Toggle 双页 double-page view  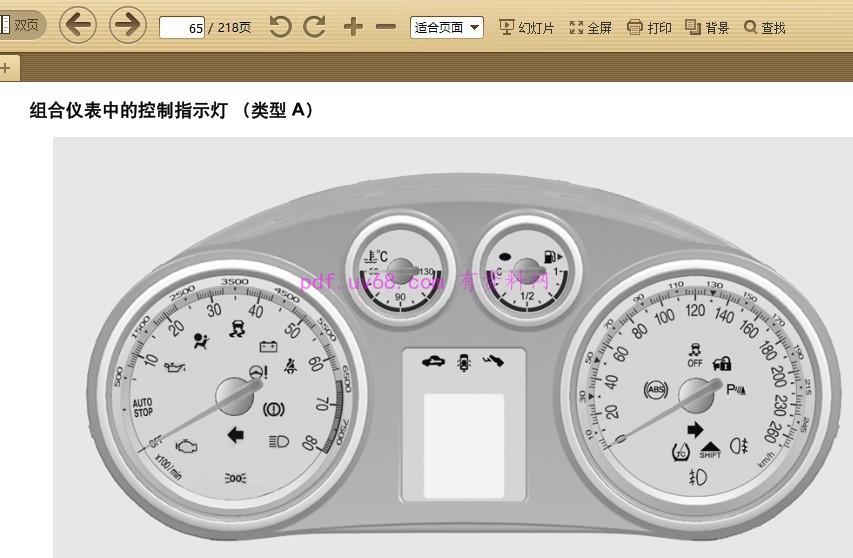(x=20, y=26)
